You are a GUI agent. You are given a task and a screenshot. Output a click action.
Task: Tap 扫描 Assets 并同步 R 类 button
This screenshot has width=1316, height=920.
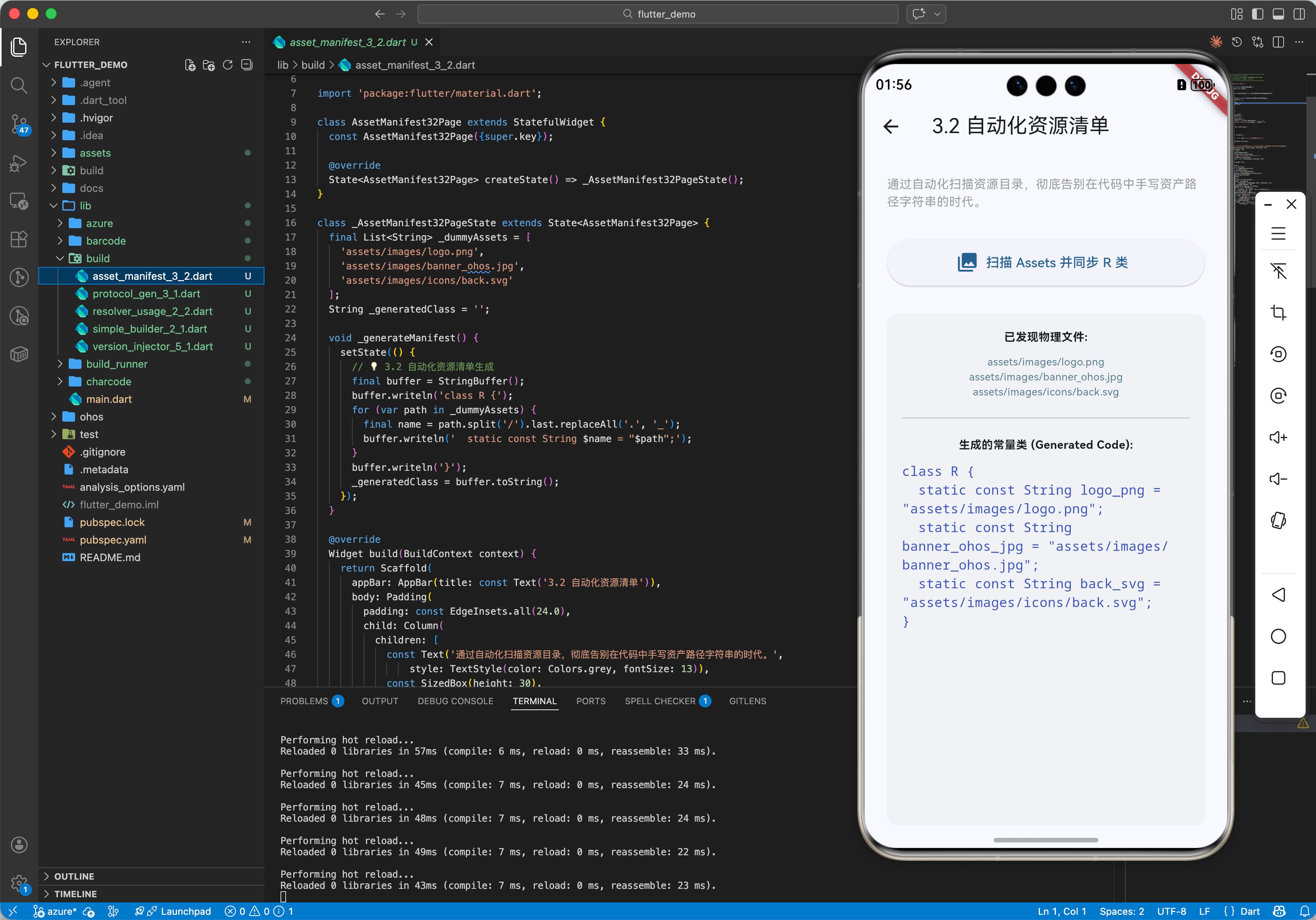point(1045,263)
